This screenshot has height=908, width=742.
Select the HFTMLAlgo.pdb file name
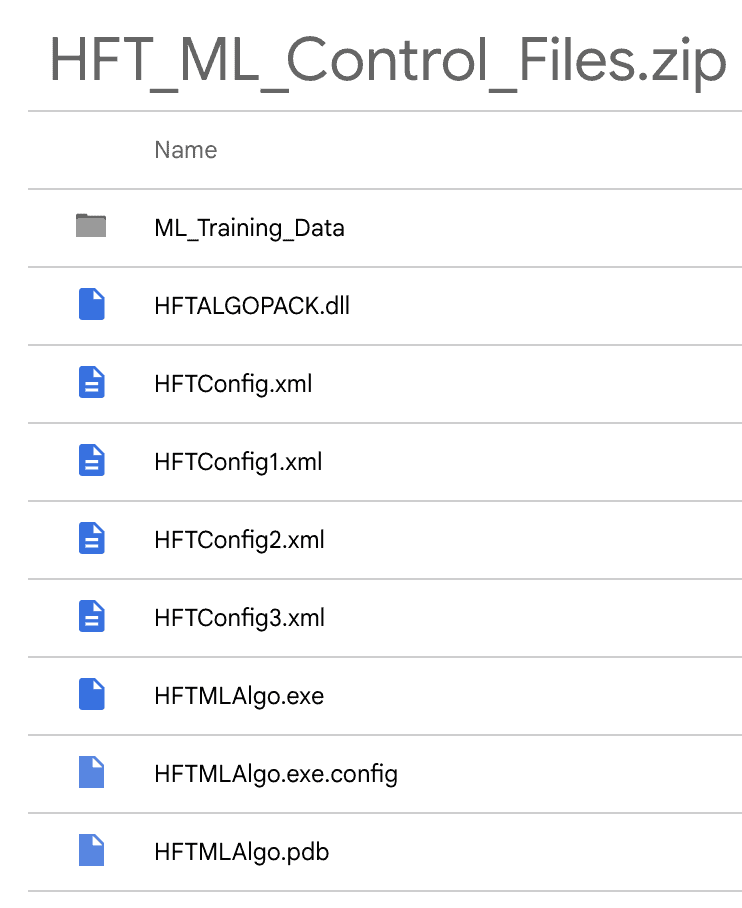click(x=241, y=852)
